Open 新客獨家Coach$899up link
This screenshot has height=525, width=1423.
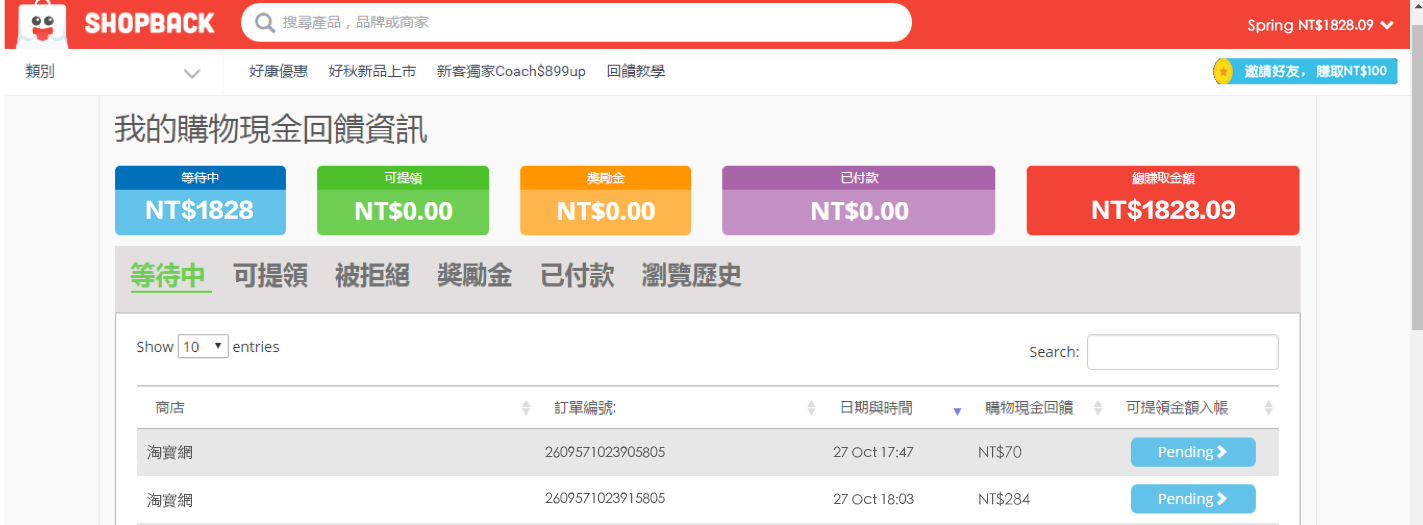511,71
